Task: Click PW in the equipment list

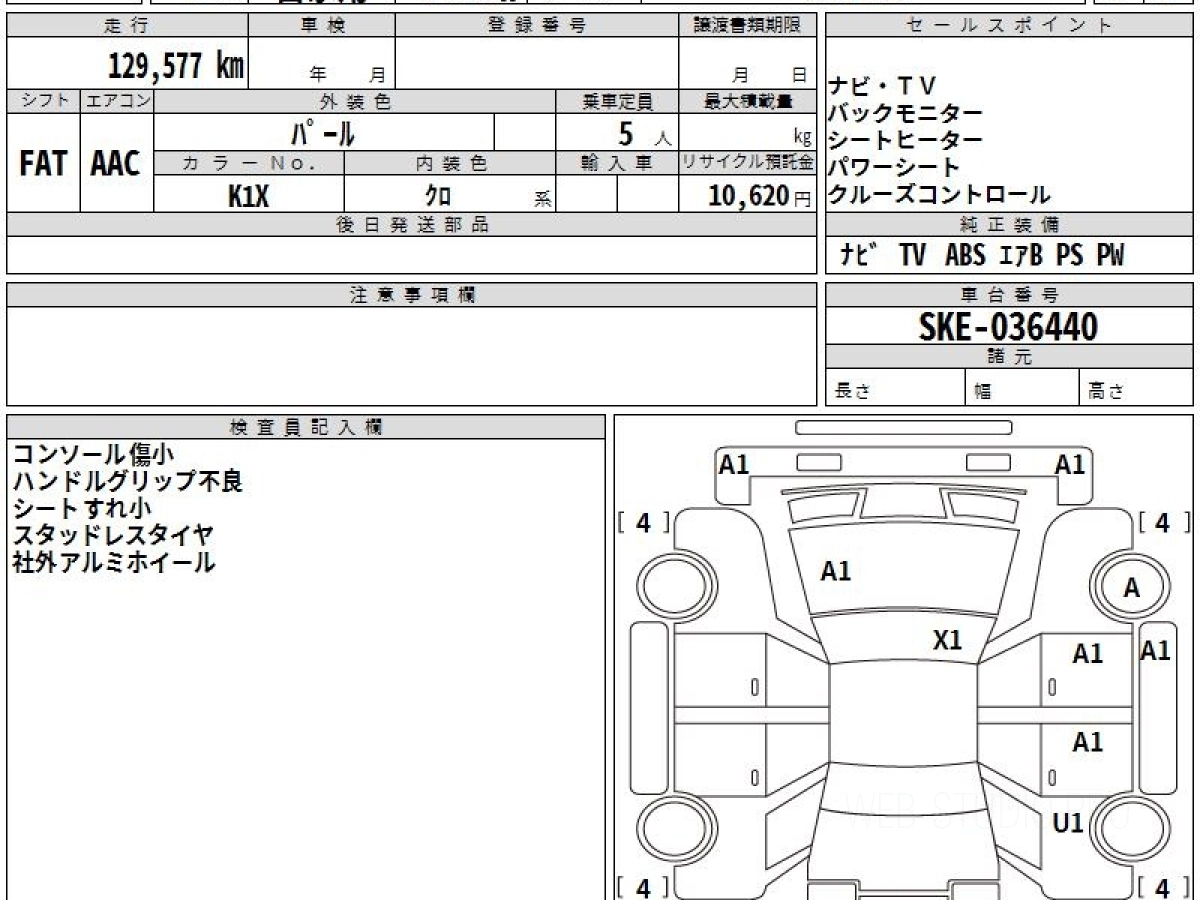Action: point(1110,256)
